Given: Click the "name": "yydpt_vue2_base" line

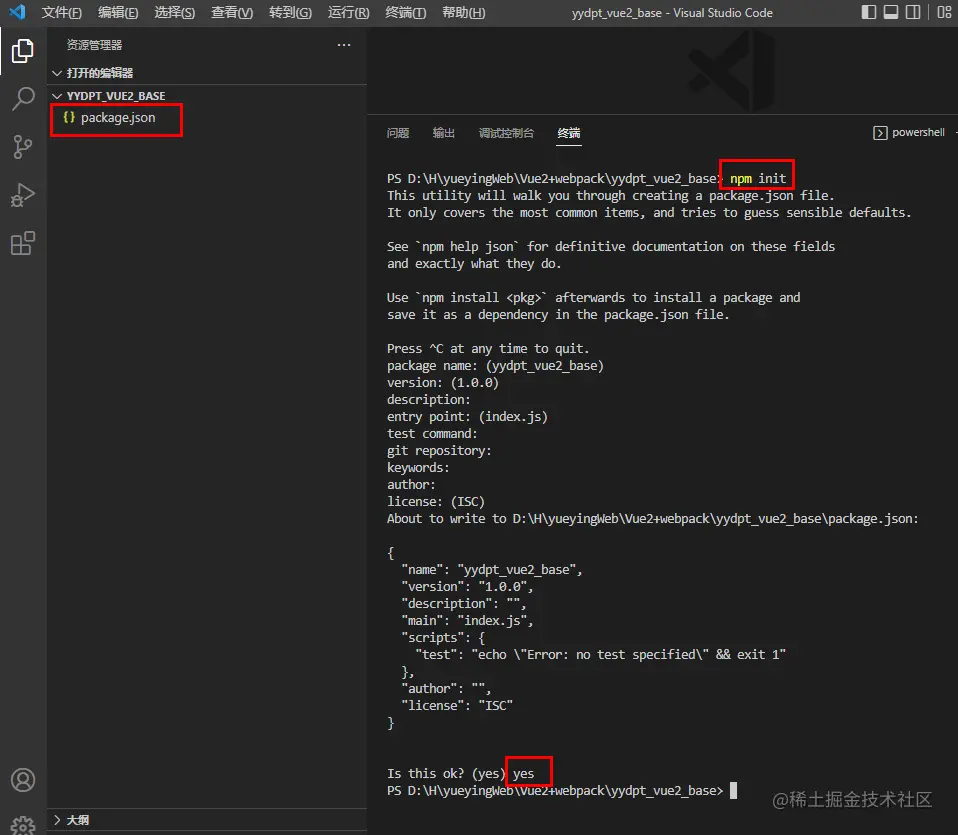Looking at the screenshot, I should [x=492, y=569].
